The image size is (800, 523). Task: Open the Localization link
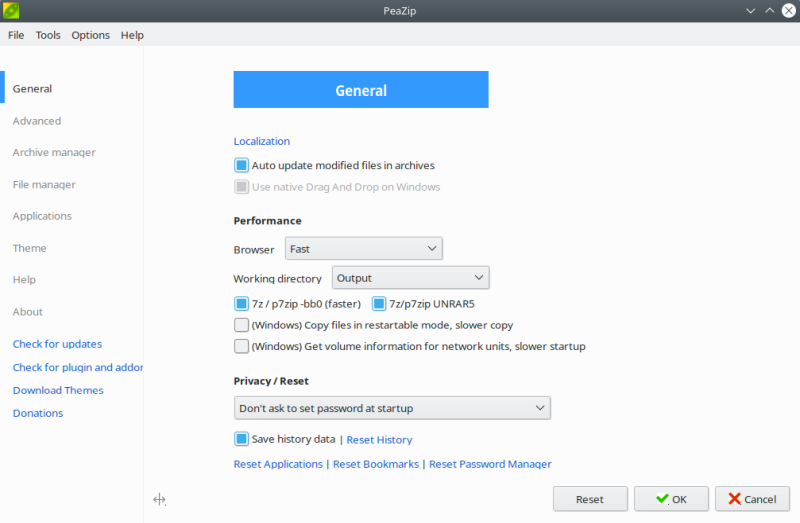(262, 141)
